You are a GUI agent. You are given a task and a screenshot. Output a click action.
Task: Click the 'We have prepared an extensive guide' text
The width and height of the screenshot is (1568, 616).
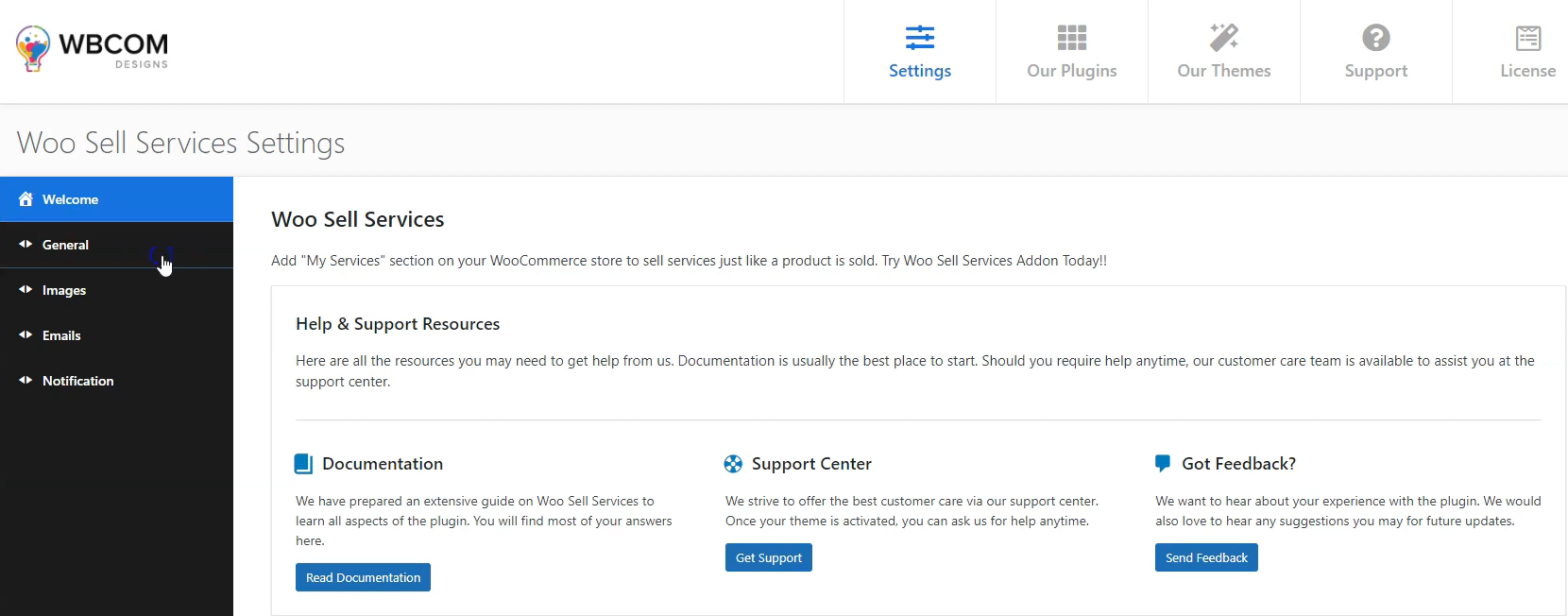(x=484, y=521)
